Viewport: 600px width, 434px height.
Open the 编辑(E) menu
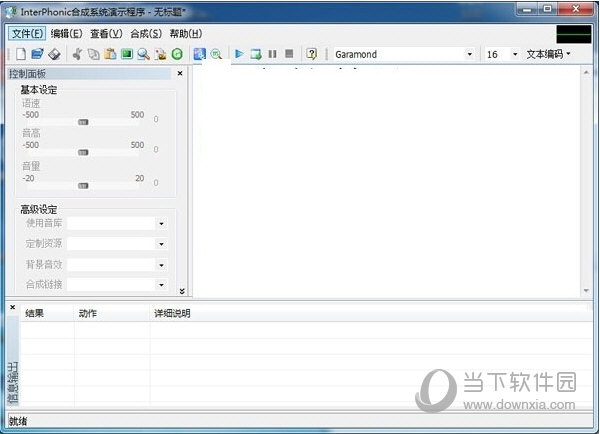click(x=66, y=34)
